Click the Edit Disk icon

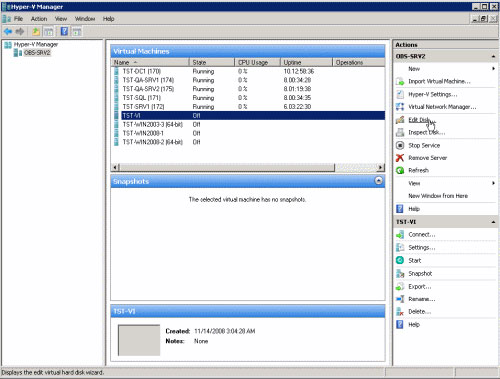400,120
